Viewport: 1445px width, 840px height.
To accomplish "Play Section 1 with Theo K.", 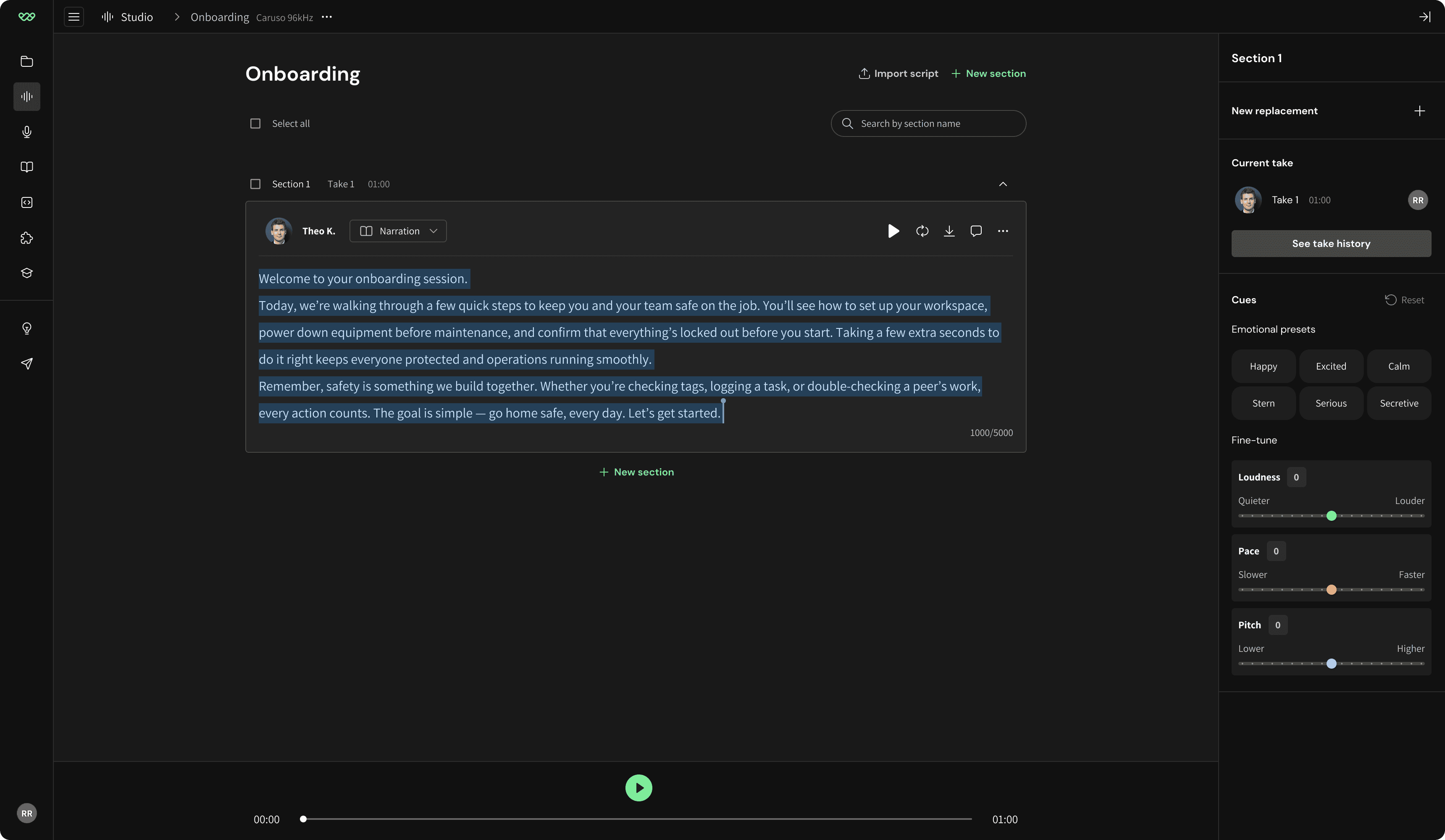I will click(893, 231).
